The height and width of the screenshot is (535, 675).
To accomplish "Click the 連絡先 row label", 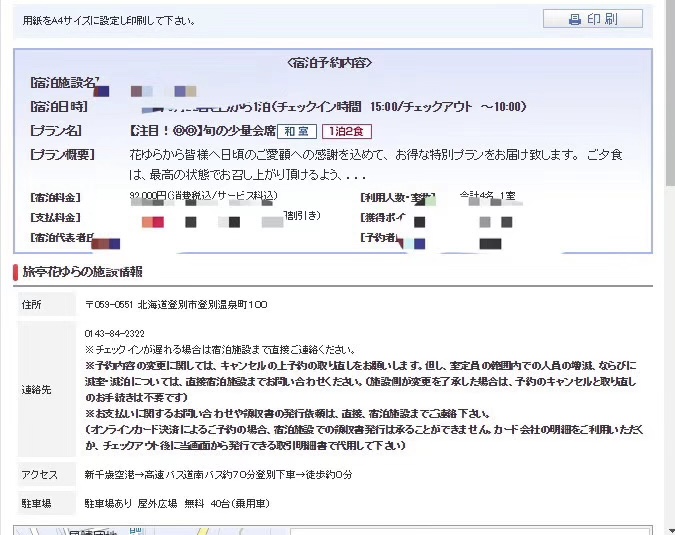I will [x=37, y=390].
